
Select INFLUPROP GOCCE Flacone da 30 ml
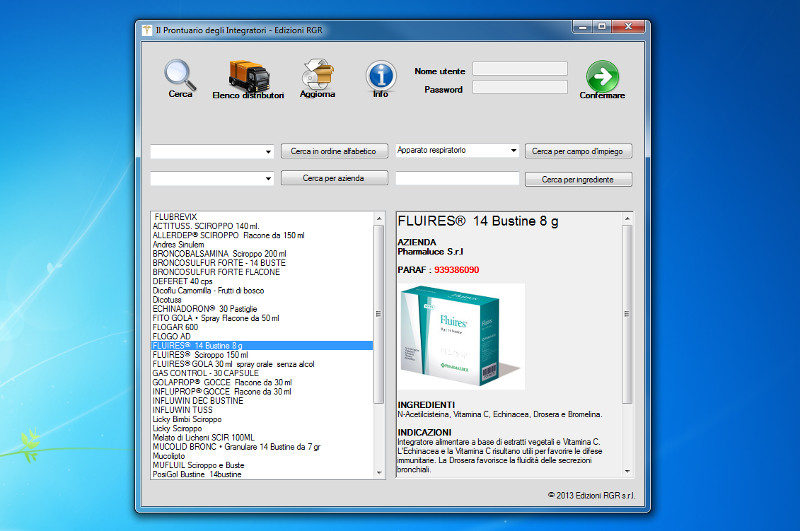click(x=262, y=391)
